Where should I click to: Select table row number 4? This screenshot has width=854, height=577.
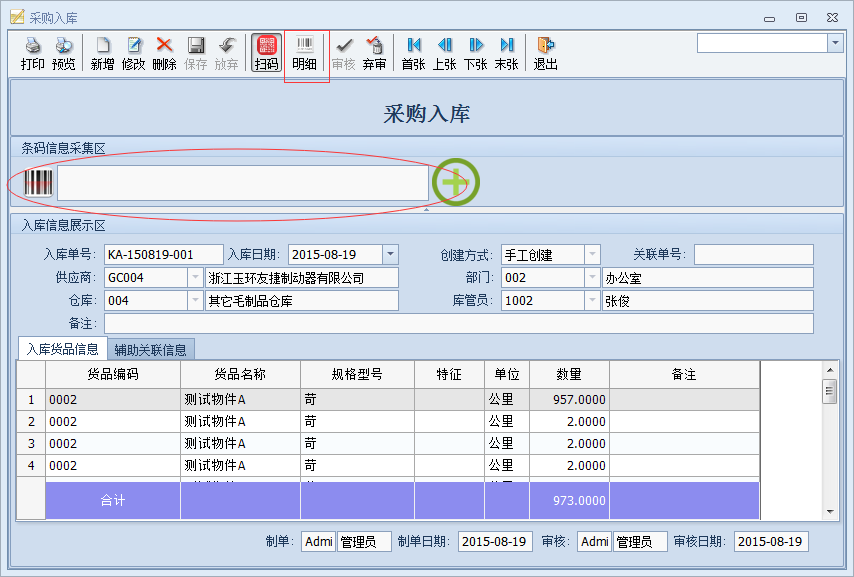(31, 466)
